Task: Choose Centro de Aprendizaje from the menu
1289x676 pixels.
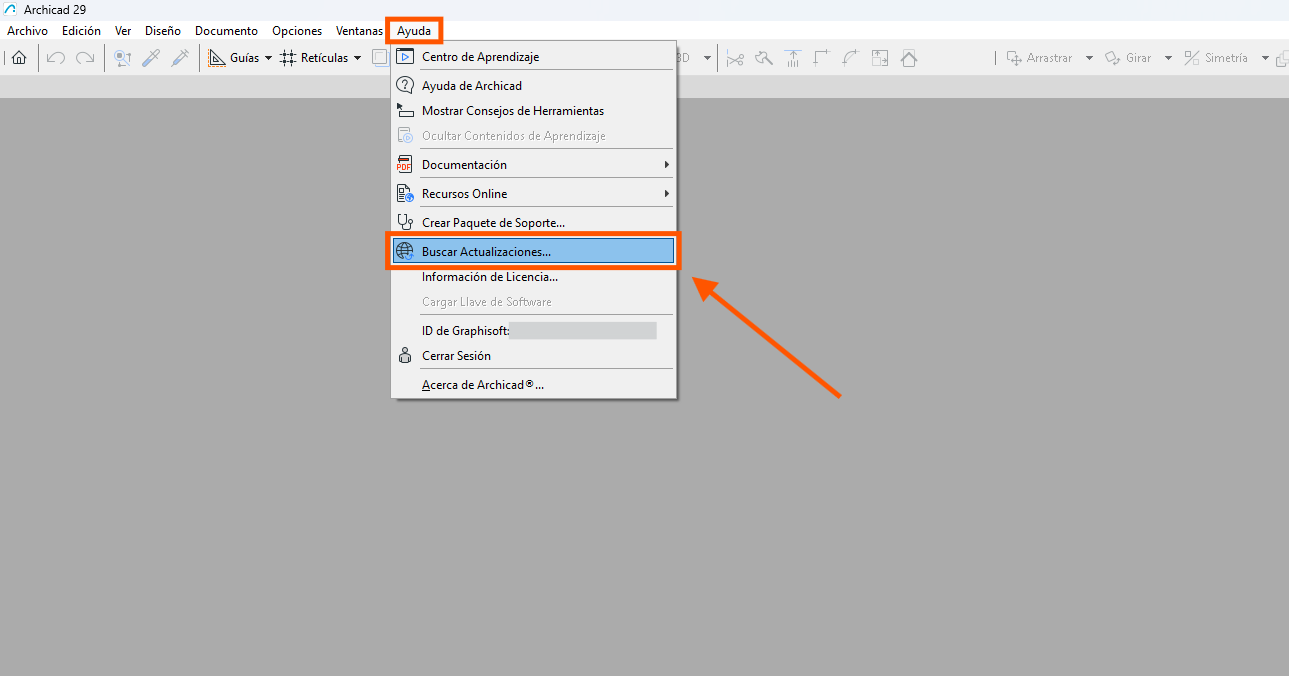Action: point(534,57)
